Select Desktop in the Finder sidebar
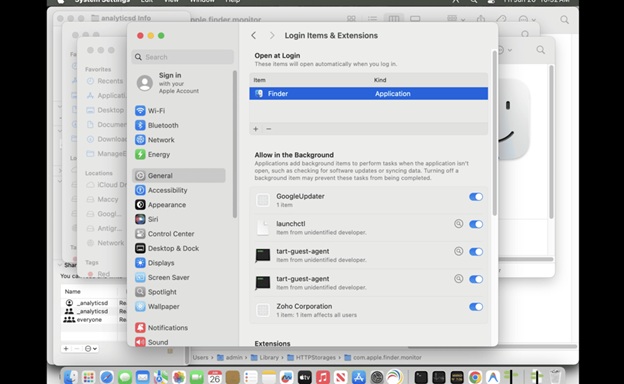Image resolution: width=624 pixels, height=384 pixels. pyautogui.click(x=105, y=110)
